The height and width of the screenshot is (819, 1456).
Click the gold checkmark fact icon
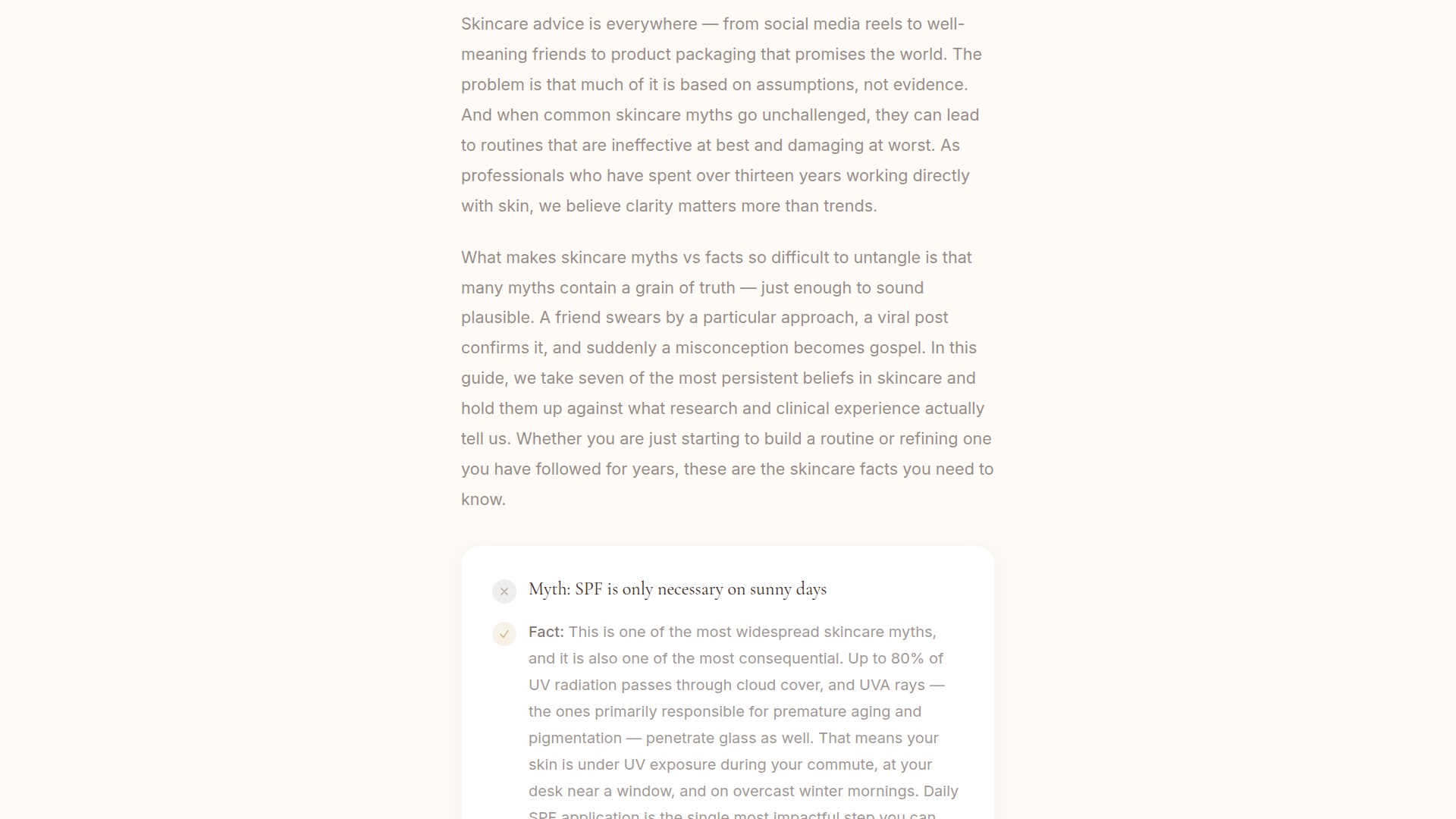pyautogui.click(x=504, y=634)
